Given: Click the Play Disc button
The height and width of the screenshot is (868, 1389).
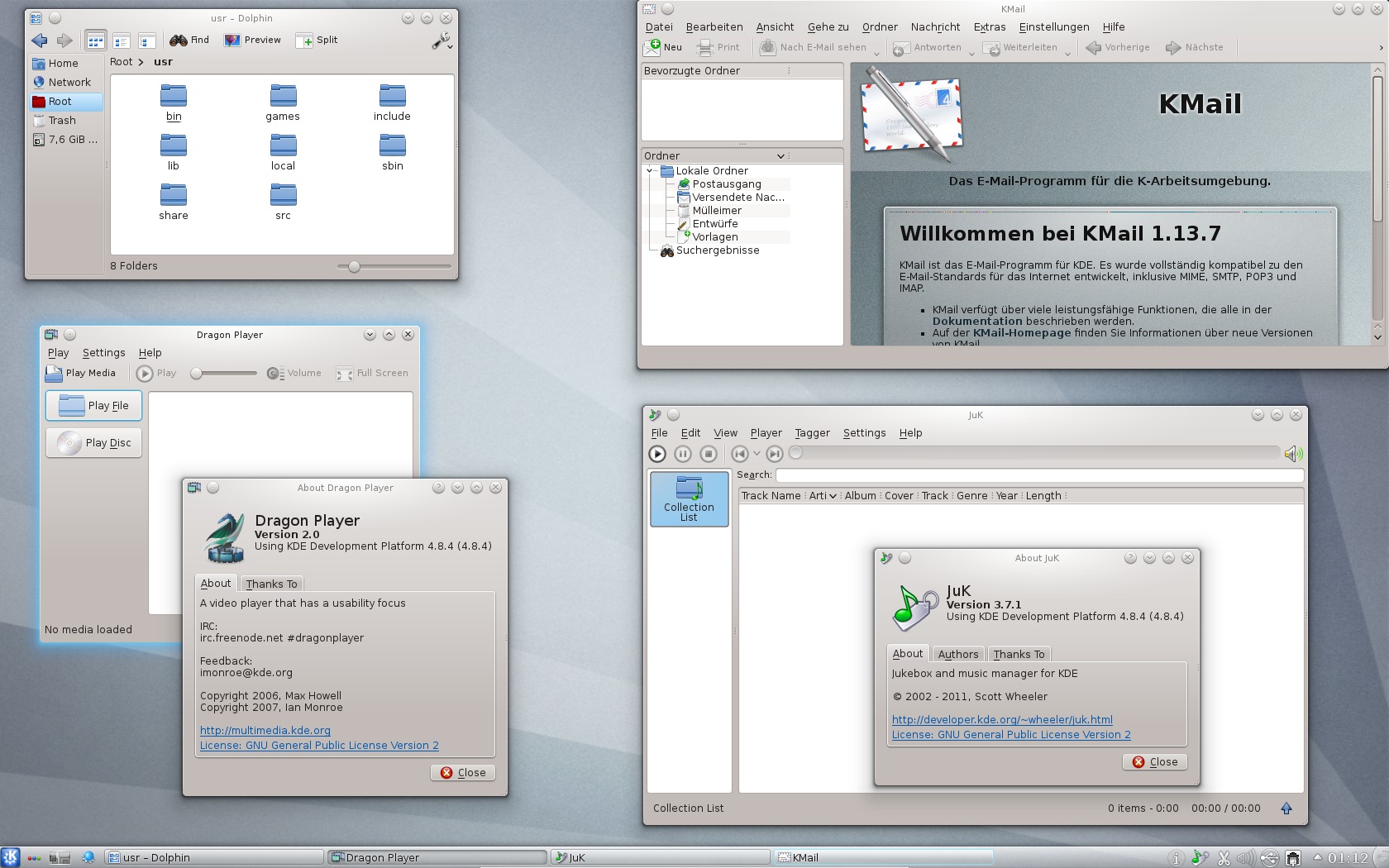Looking at the screenshot, I should click(x=93, y=443).
